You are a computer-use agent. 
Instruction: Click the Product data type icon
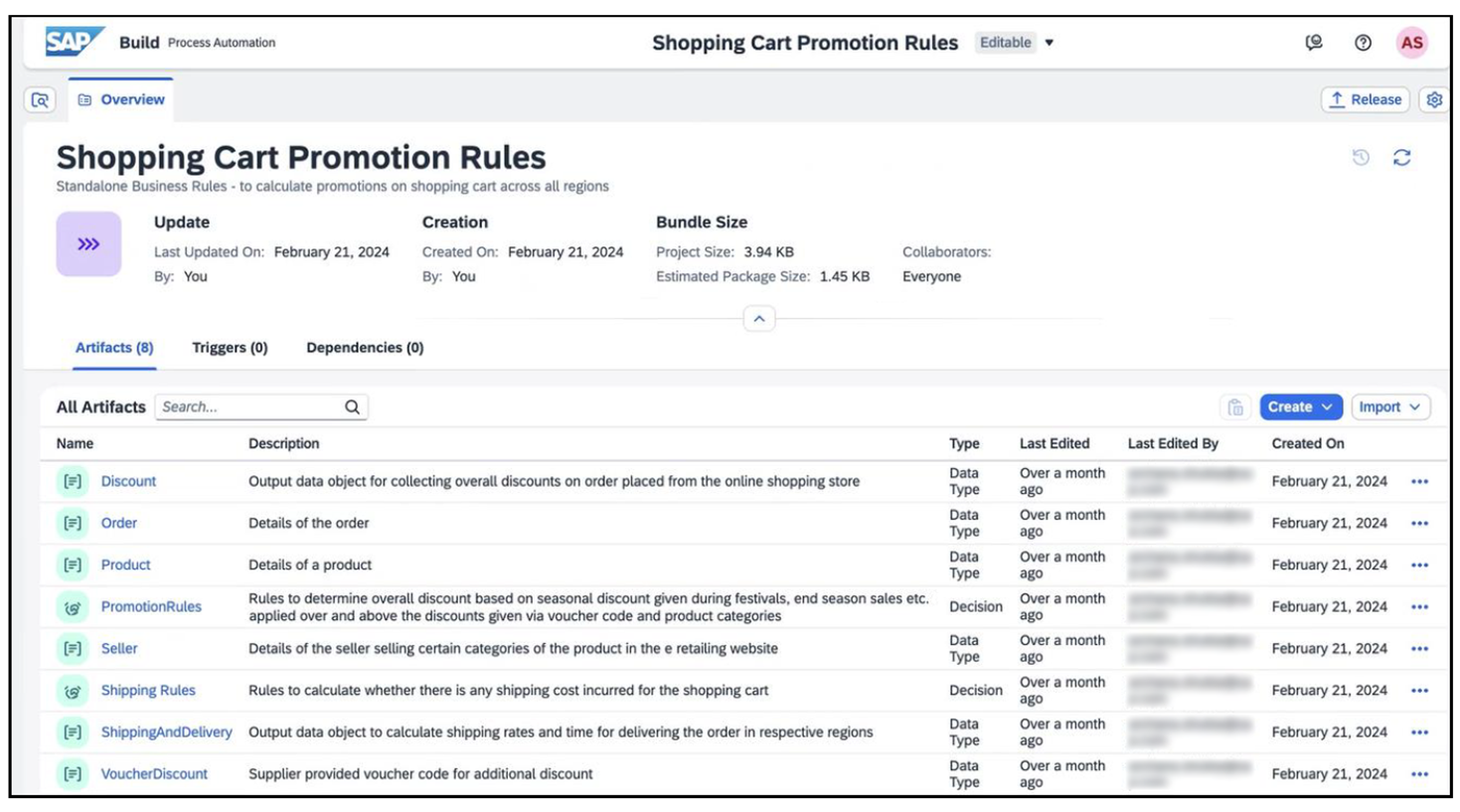click(73, 565)
